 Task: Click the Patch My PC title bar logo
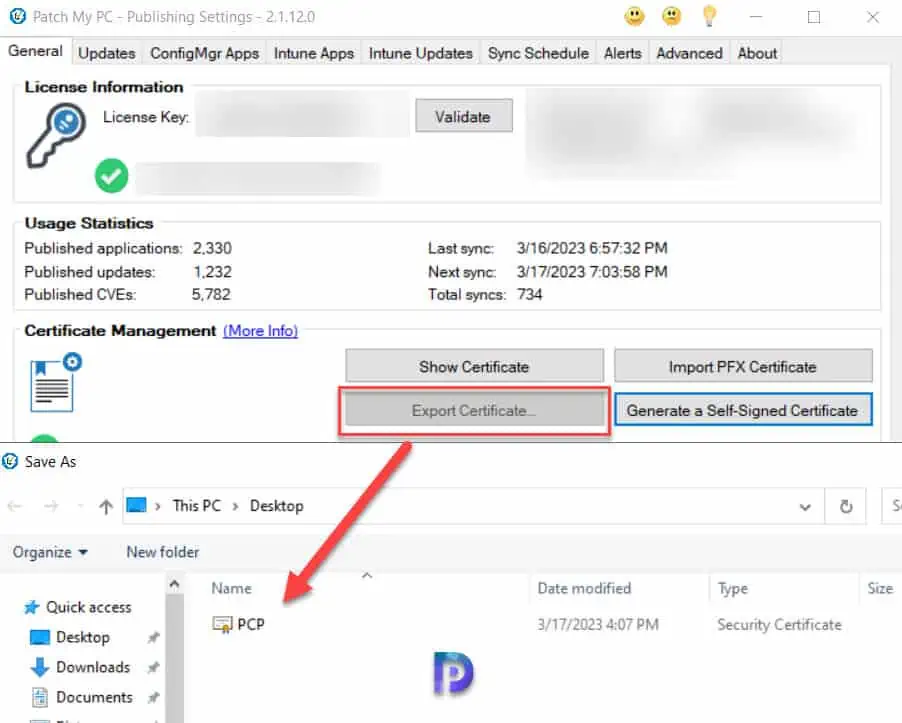coord(17,16)
